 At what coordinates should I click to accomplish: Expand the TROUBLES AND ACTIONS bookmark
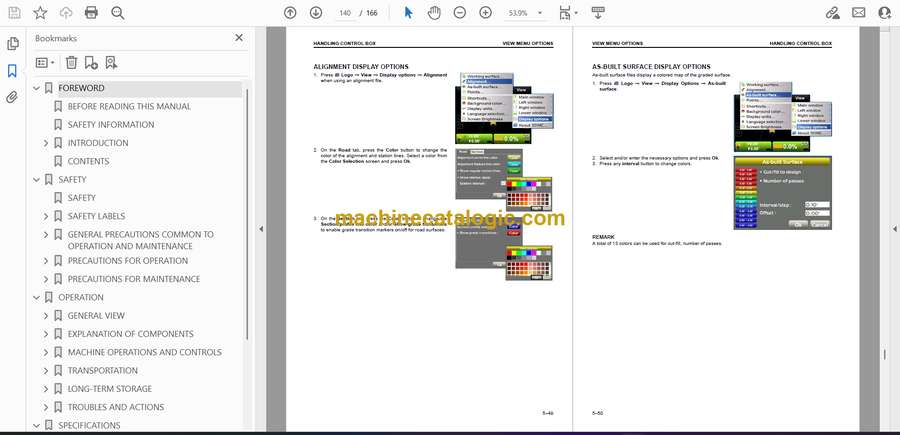point(46,407)
